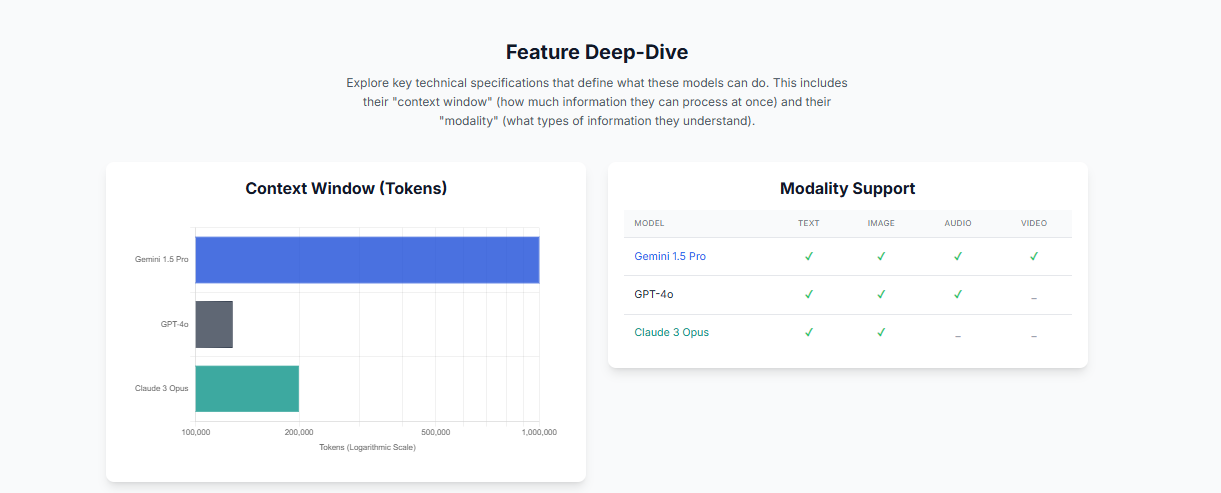
Task: Click the 100,000 axis tick label
Action: [195, 432]
